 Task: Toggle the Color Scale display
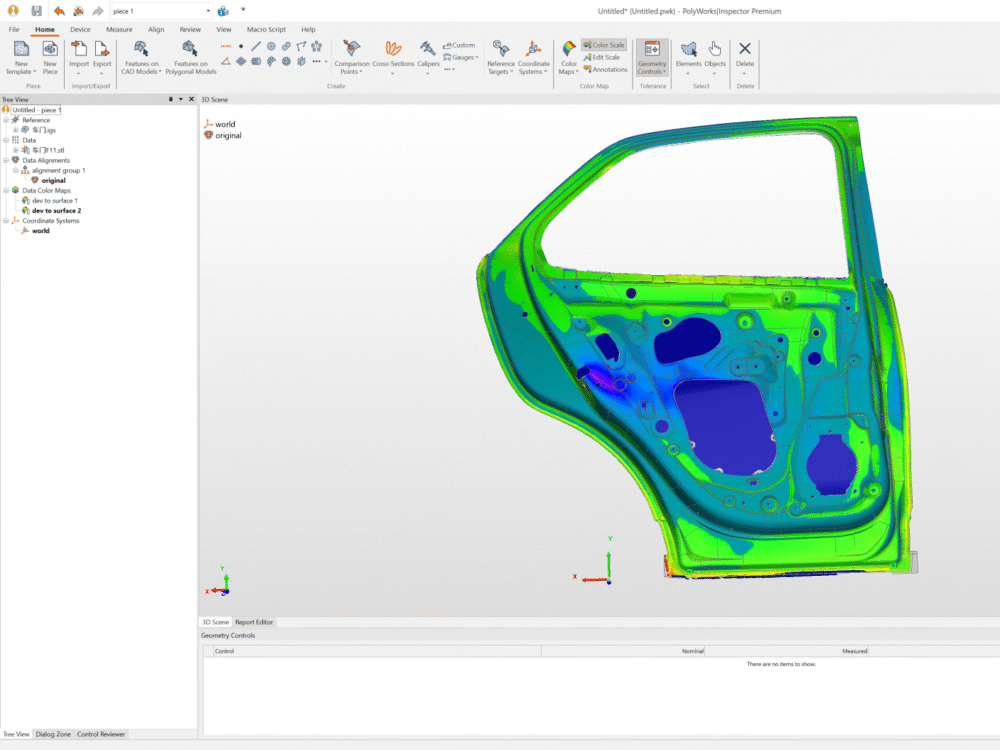[604, 45]
